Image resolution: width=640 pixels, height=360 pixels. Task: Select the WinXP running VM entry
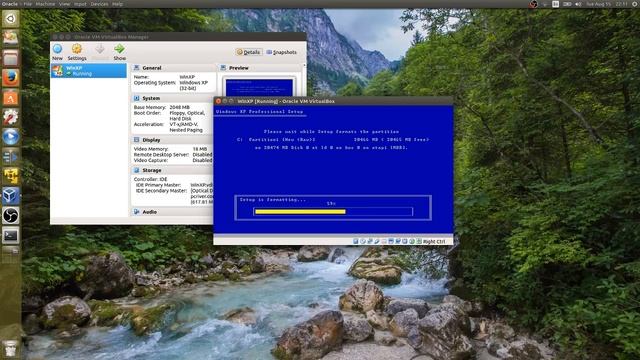pos(89,71)
